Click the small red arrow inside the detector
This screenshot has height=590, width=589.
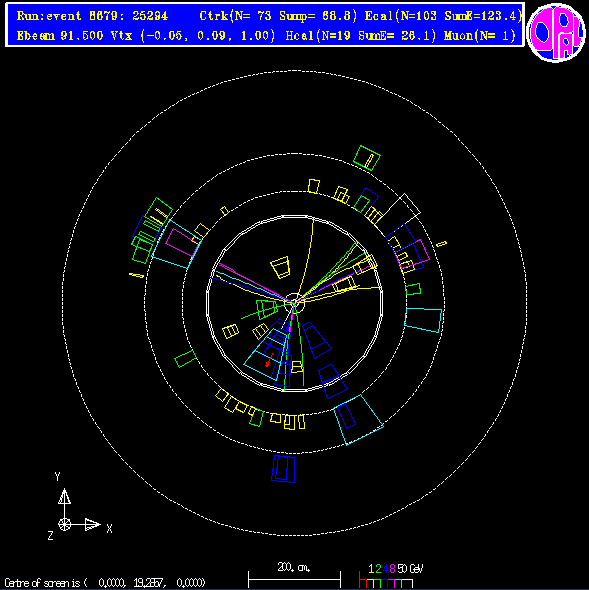point(269,360)
